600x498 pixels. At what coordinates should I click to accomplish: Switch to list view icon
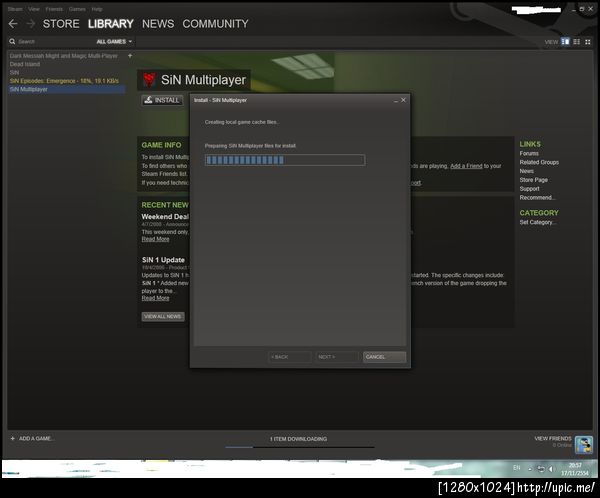click(x=577, y=42)
